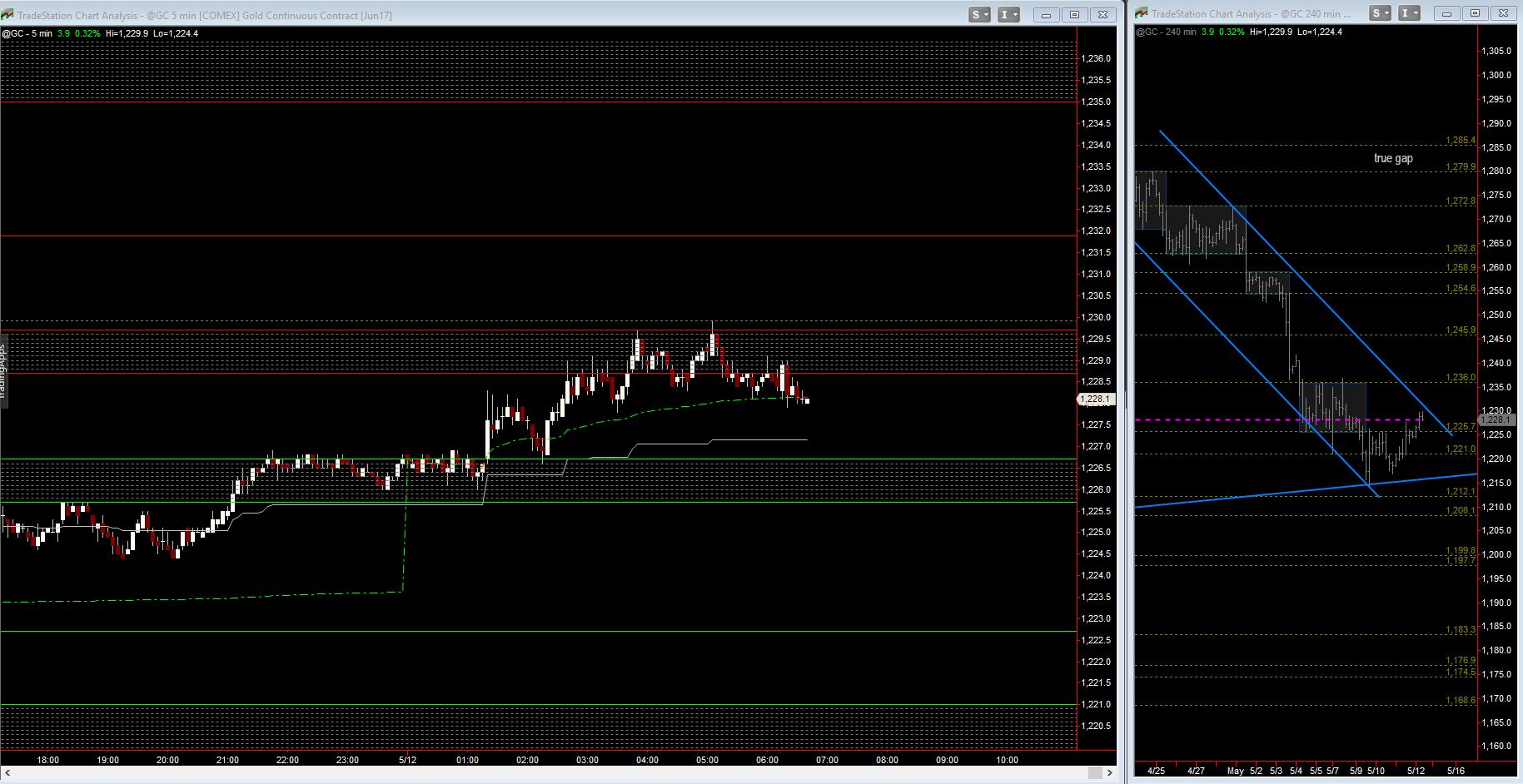Open the I interval-link dropdown in the 240 min chart window
The image size is (1523, 784).
(x=1410, y=13)
